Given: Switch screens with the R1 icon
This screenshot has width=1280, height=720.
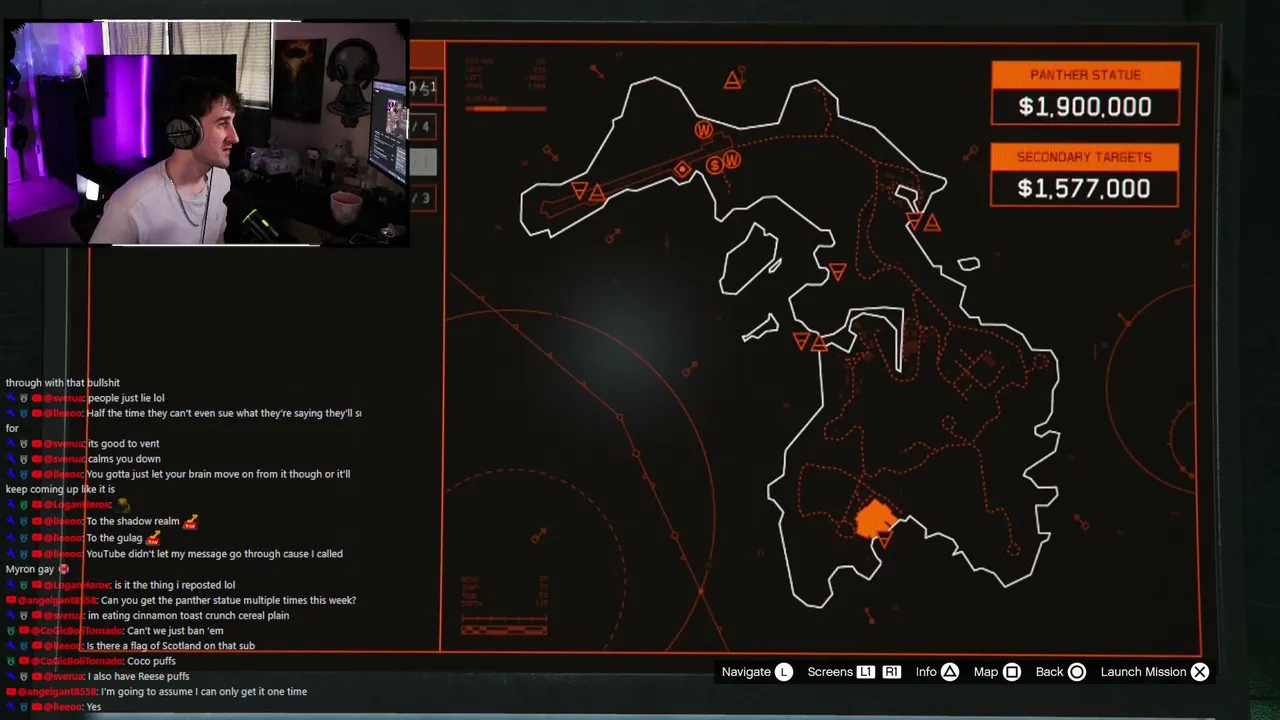Looking at the screenshot, I should pos(891,672).
